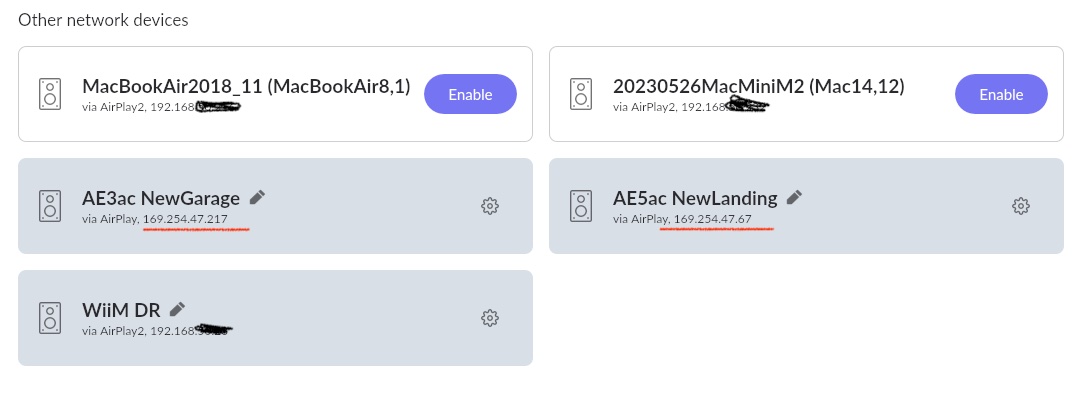Screen dimensions: 1087x402
Task: Rename WiiM DR using the pencil icon
Action: click(x=177, y=309)
